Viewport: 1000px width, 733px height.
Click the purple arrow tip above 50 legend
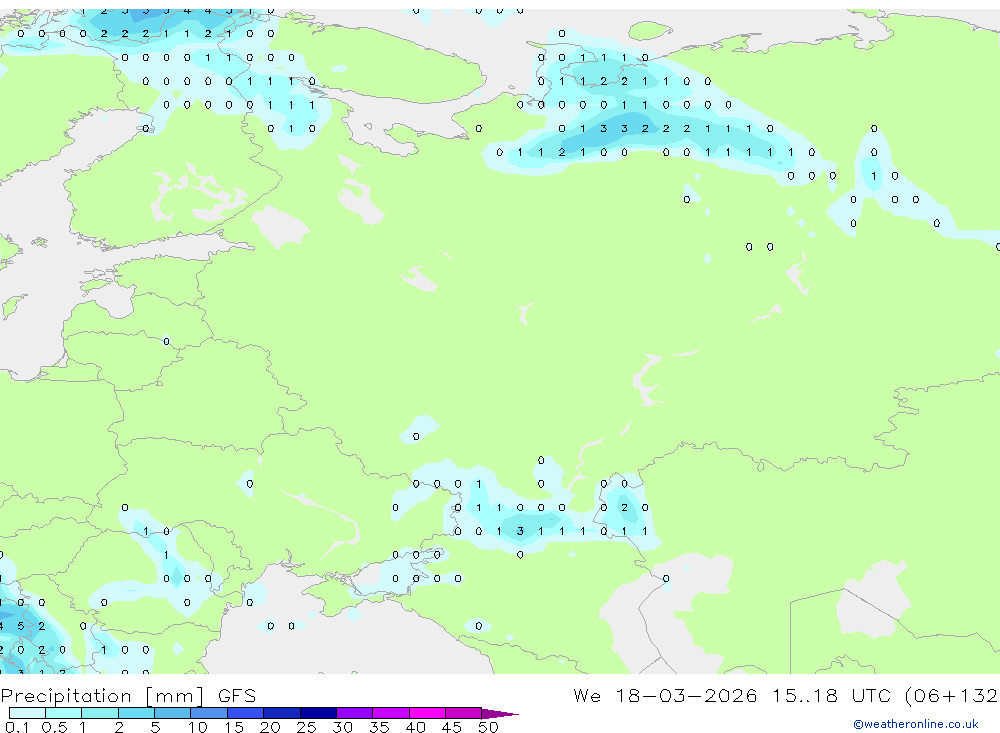point(499,714)
